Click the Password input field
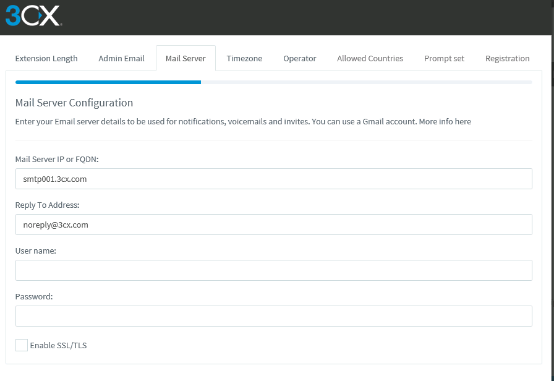Screen dimensions: 554x381 click(x=273, y=316)
